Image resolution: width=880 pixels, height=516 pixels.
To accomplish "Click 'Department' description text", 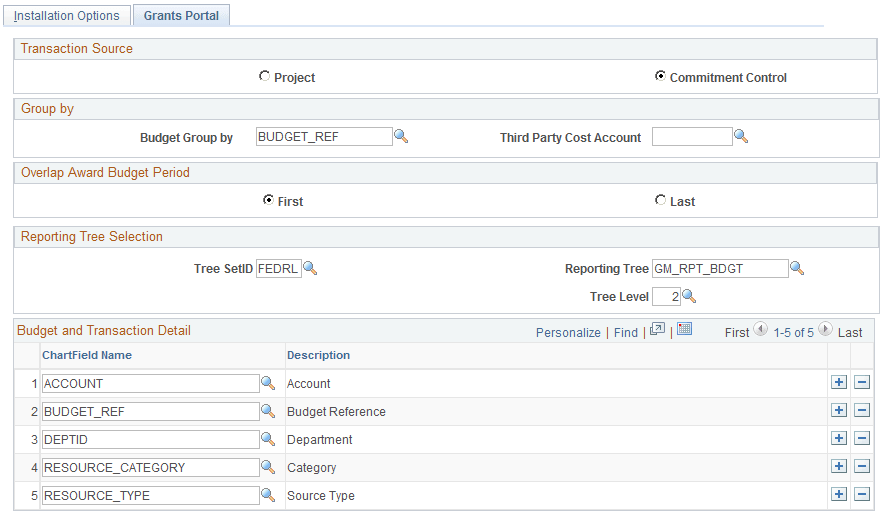I will (x=320, y=440).
